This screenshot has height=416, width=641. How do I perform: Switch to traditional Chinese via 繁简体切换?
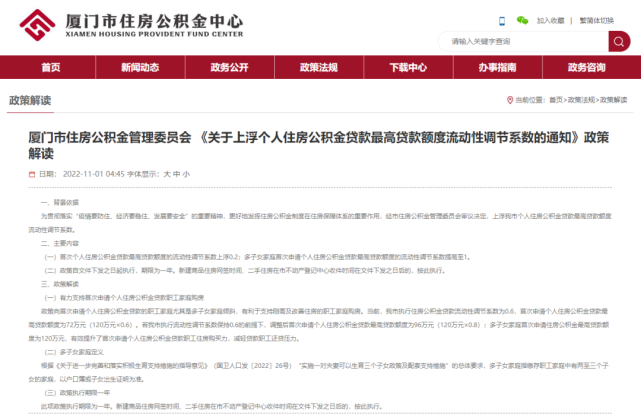(596, 20)
